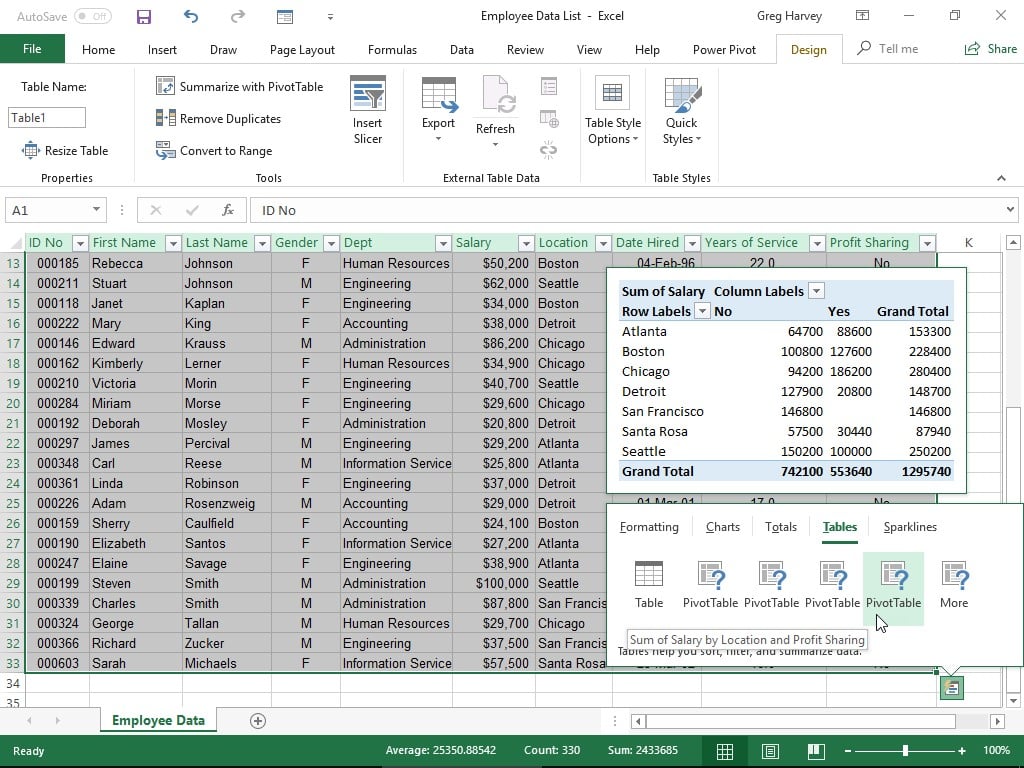Select the Table option in Quick Analysis
Image resolution: width=1024 pixels, height=768 pixels.
point(649,585)
